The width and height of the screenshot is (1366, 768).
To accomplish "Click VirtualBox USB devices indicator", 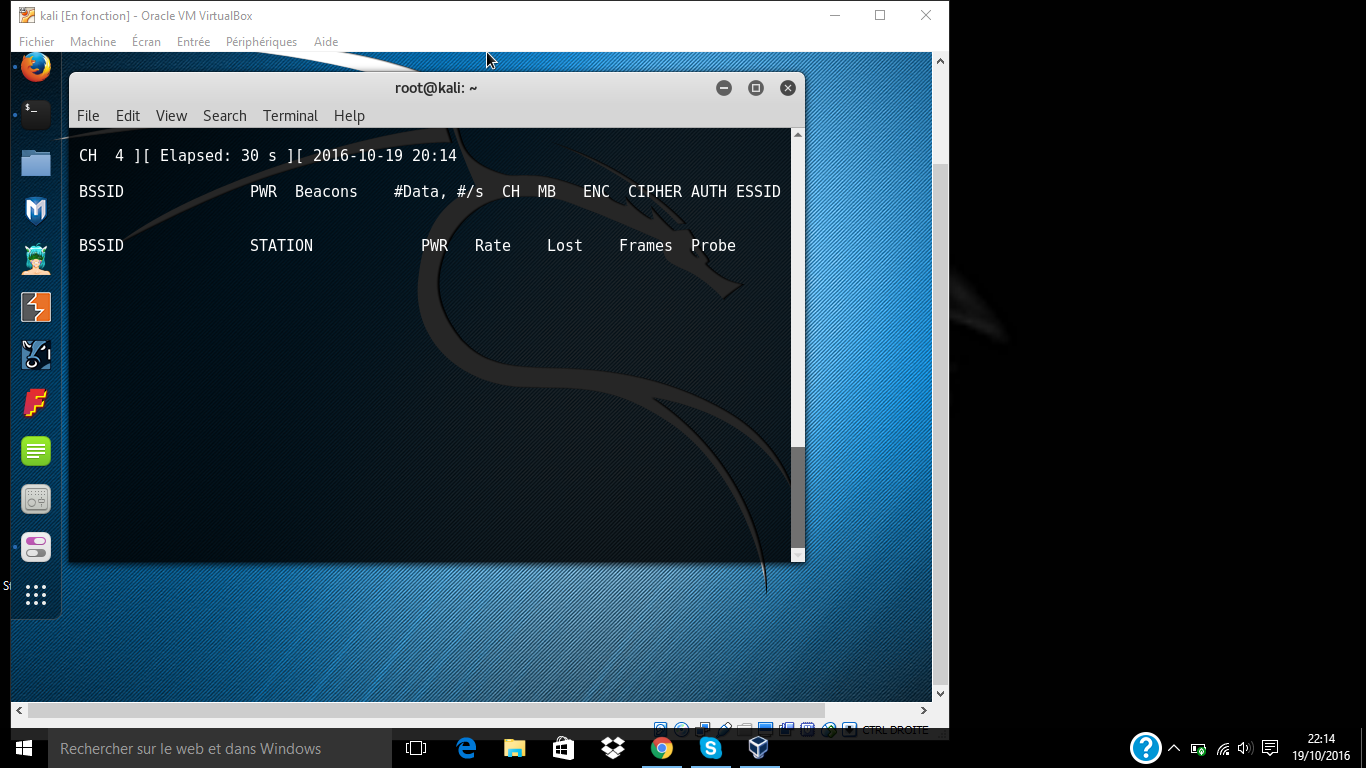I will coord(725,730).
